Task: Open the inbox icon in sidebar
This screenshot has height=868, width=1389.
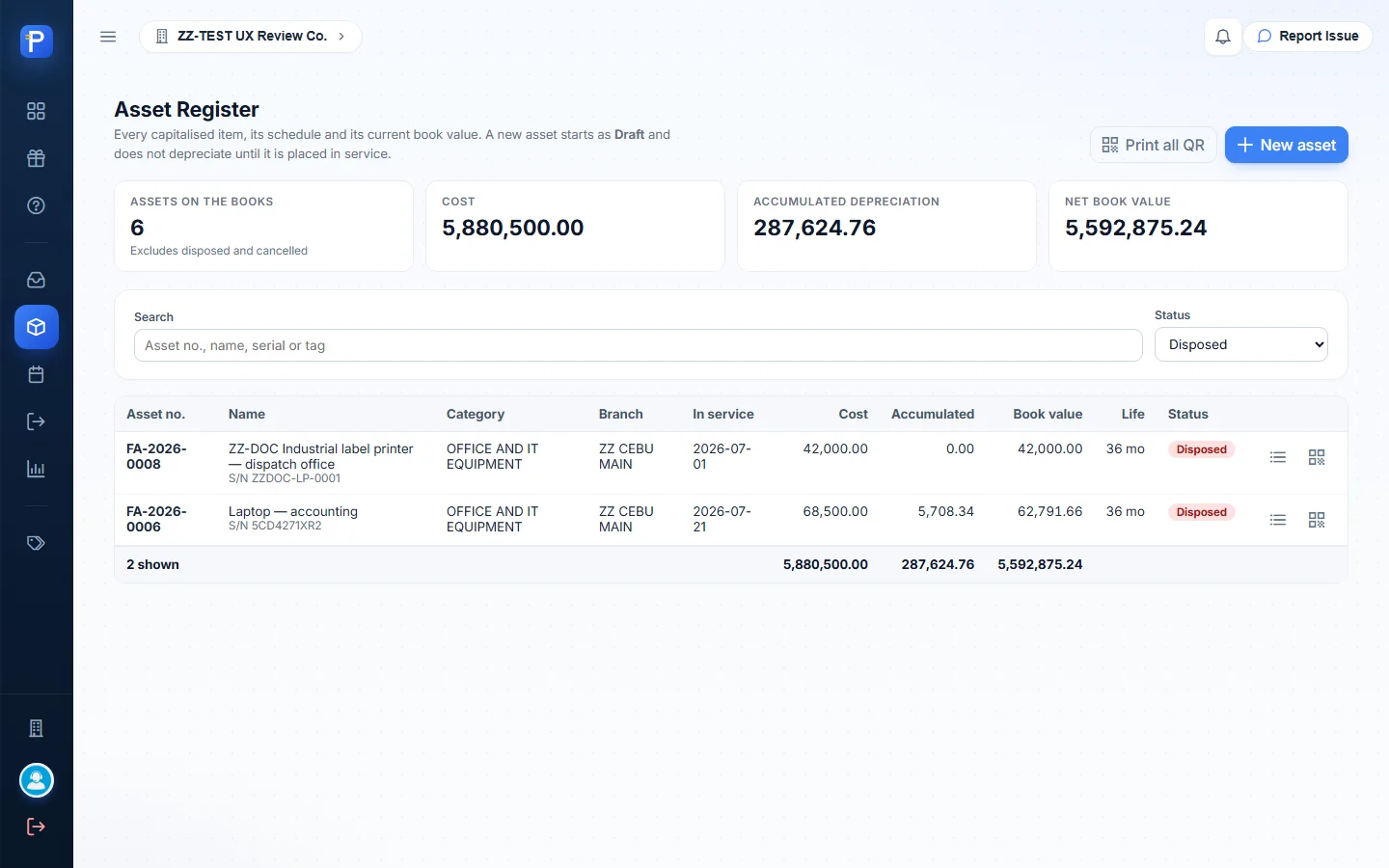Action: (x=37, y=280)
